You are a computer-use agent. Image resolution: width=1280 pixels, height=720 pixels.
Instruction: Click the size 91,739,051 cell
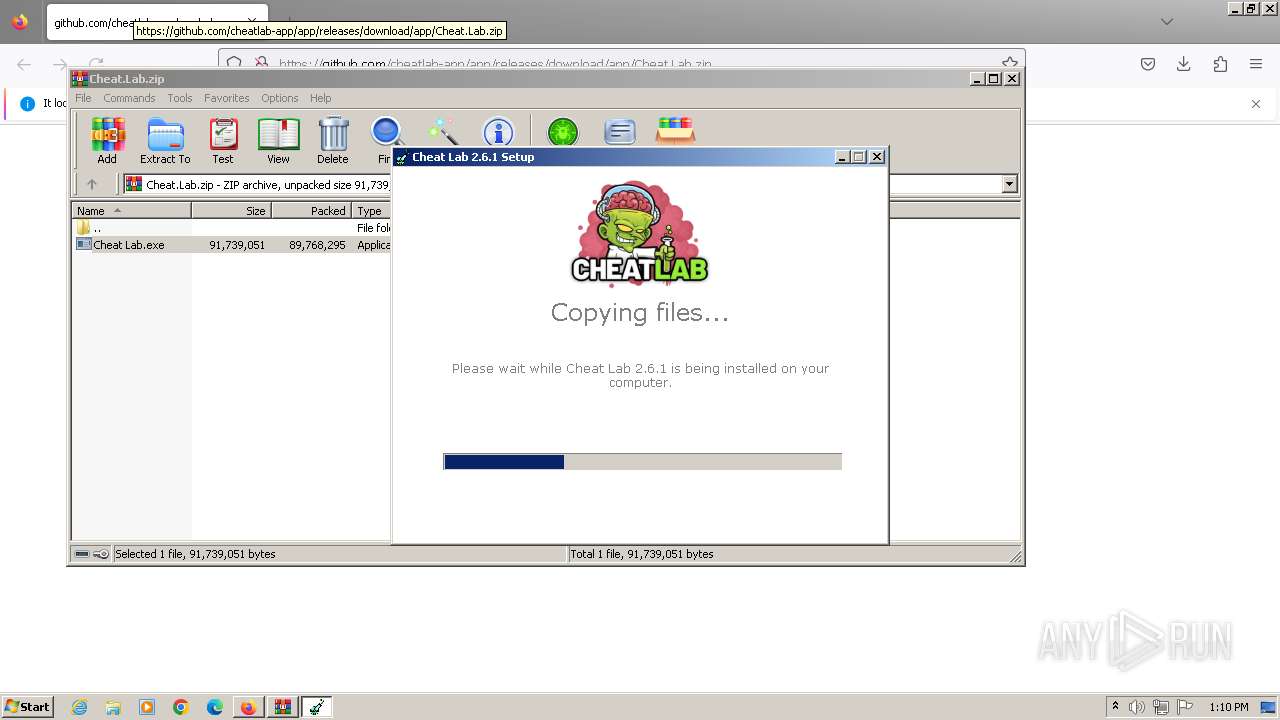pyautogui.click(x=237, y=245)
